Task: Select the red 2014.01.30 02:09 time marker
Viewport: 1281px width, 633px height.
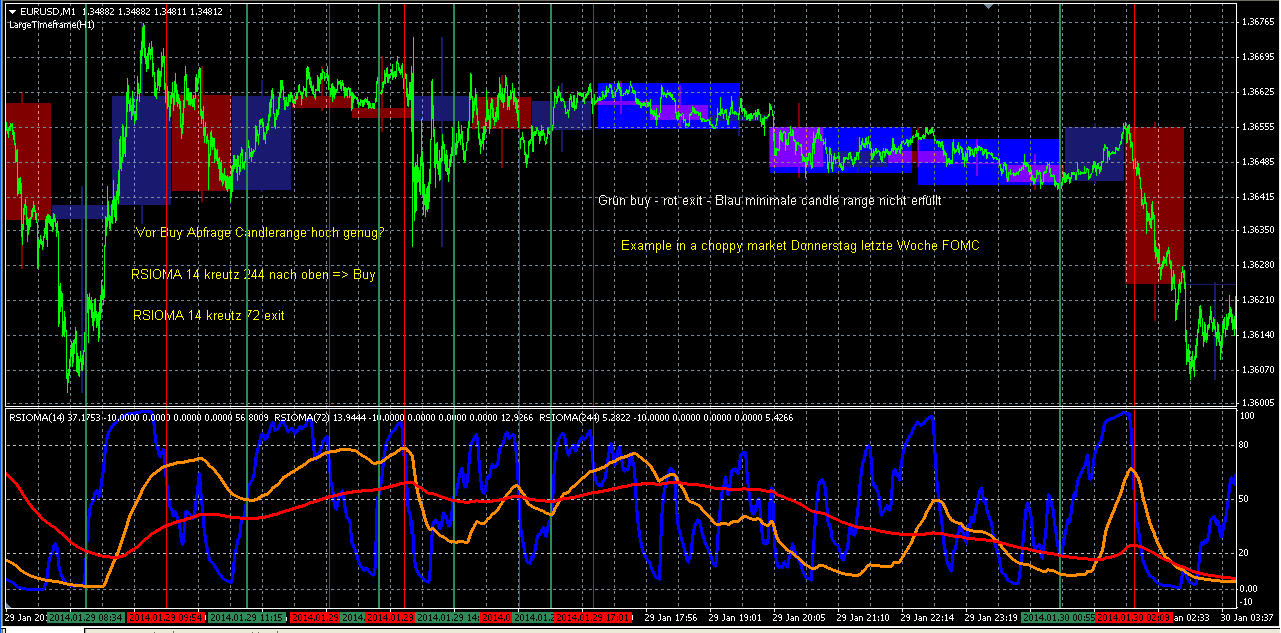Action: [1134, 618]
